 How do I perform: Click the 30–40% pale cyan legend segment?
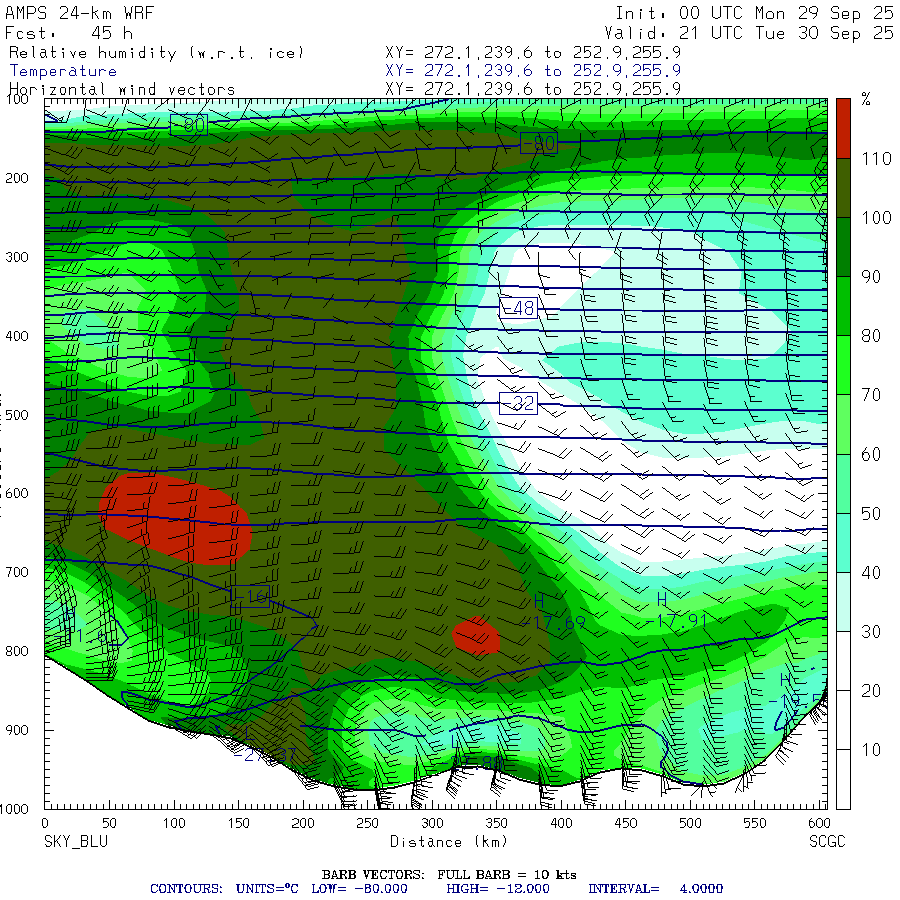pyautogui.click(x=843, y=602)
